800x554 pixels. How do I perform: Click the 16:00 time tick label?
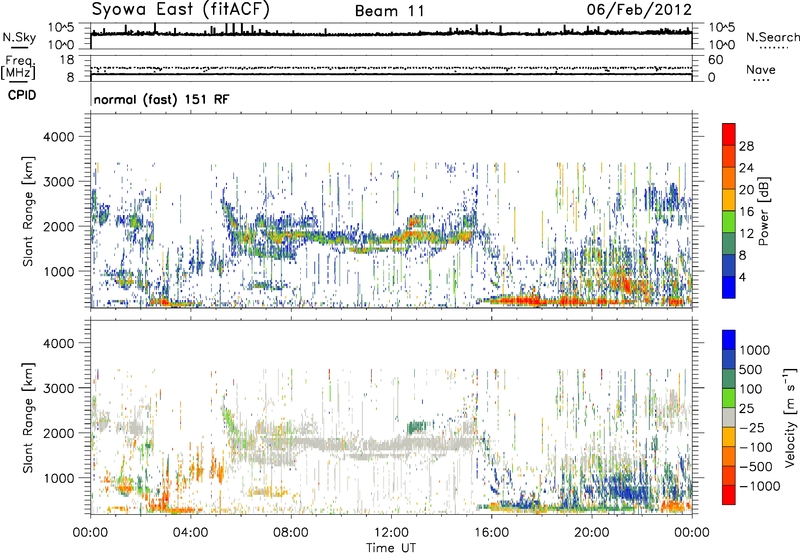491,533
